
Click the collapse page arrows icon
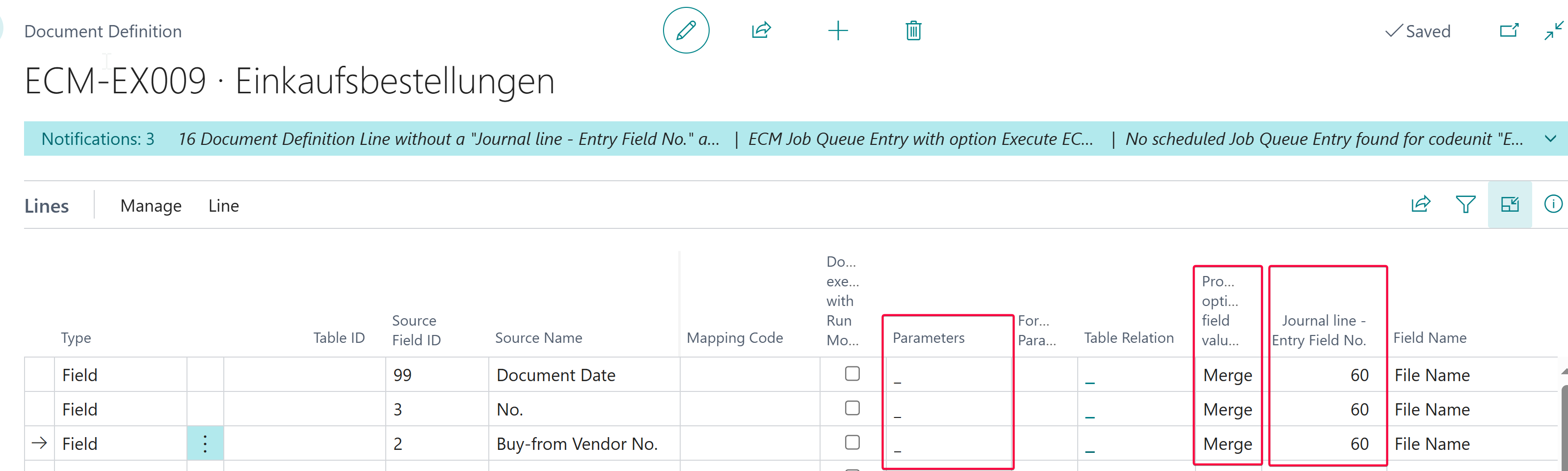pyautogui.click(x=1553, y=30)
